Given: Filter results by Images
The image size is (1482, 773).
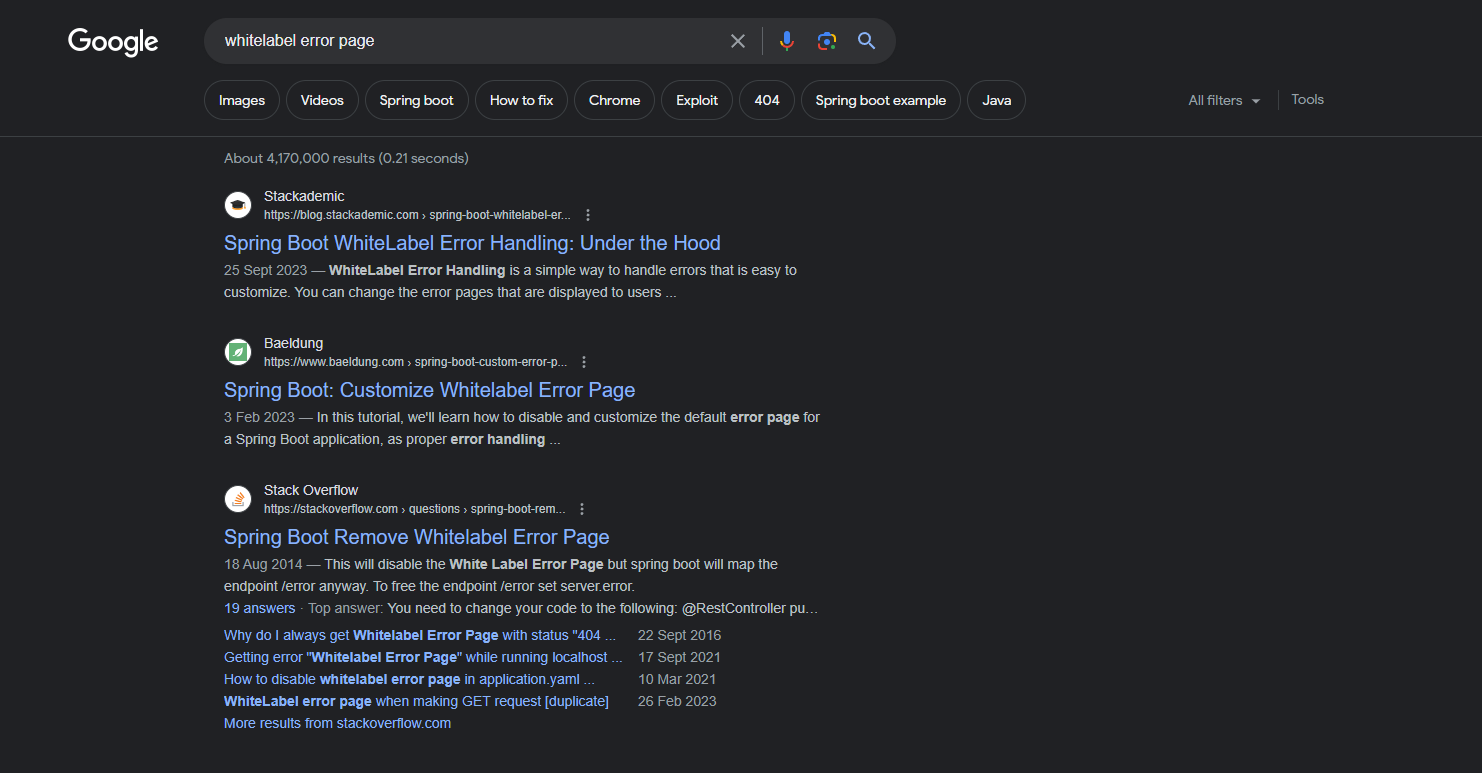Looking at the screenshot, I should [x=242, y=100].
